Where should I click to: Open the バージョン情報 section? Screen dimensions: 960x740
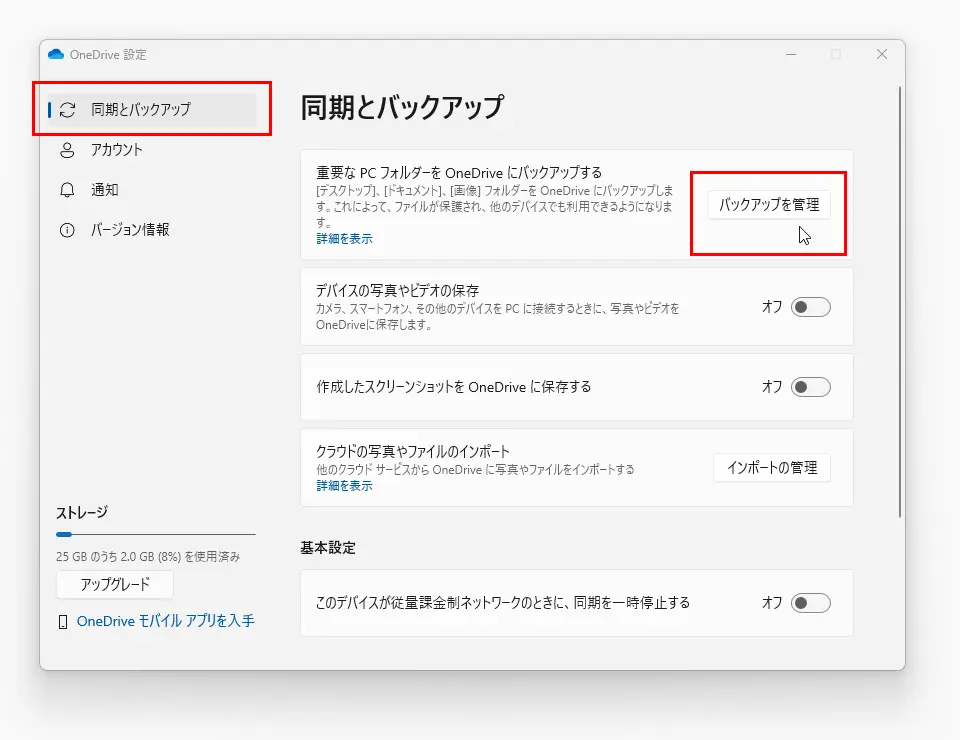click(130, 230)
